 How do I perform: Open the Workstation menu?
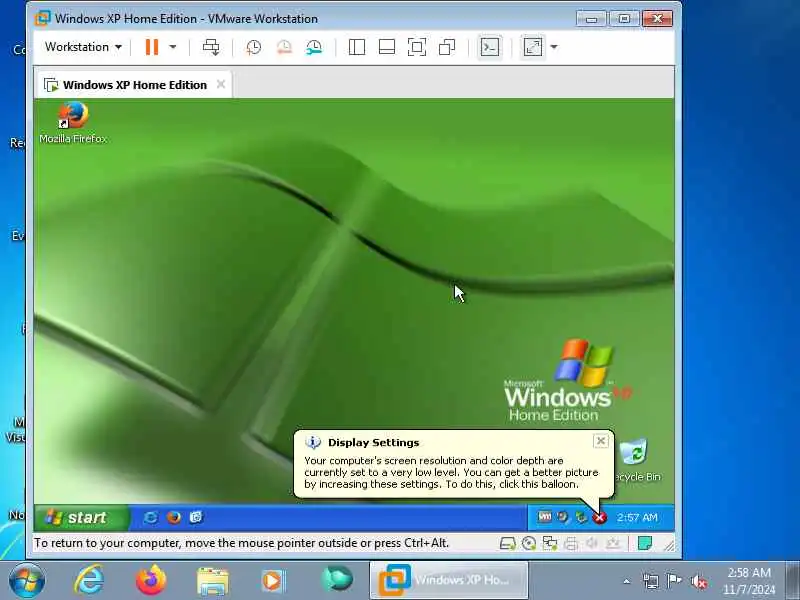(83, 47)
